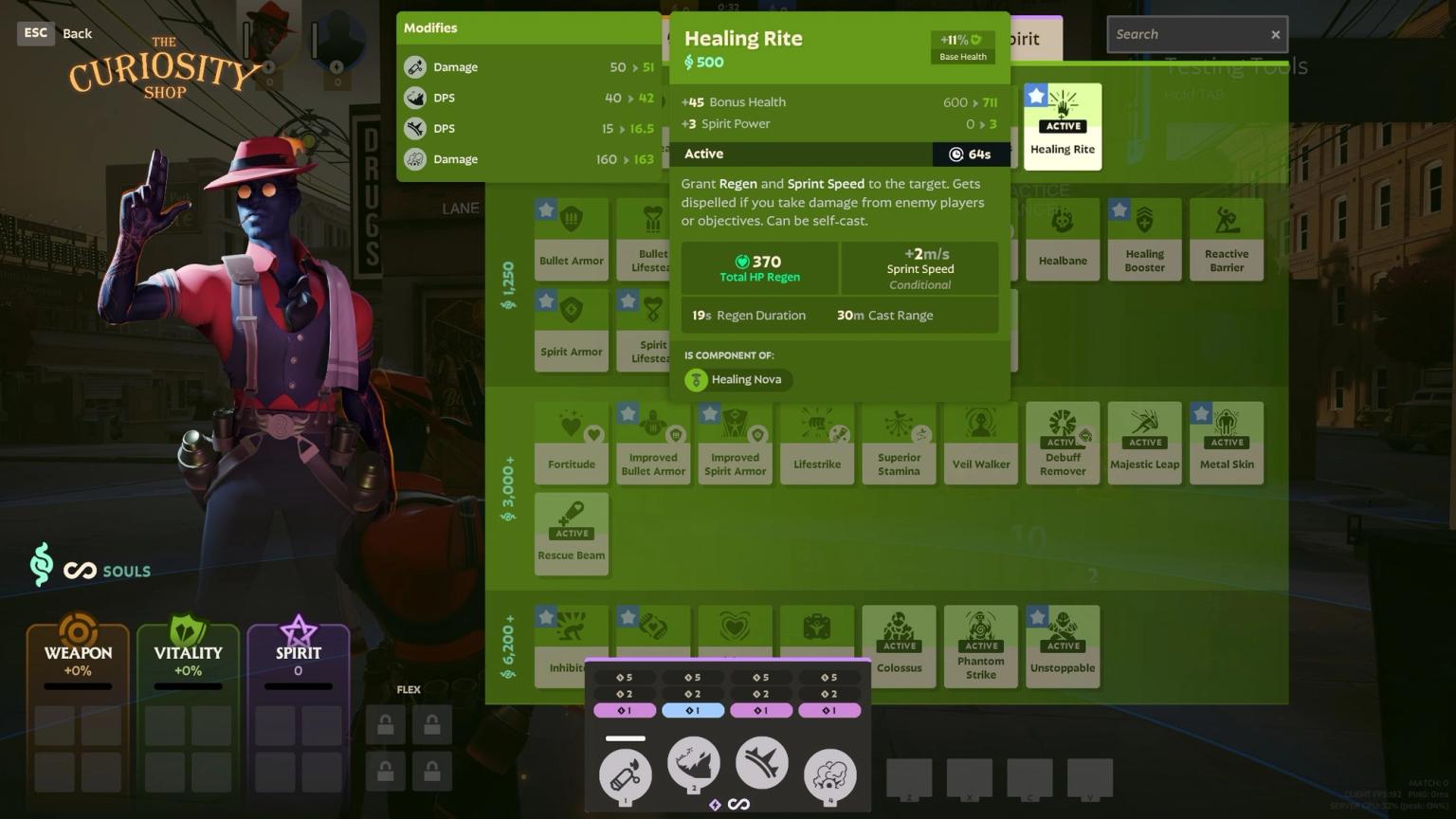Click the first ability icon in the bar
Image resolution: width=1456 pixels, height=819 pixels.
626,772
